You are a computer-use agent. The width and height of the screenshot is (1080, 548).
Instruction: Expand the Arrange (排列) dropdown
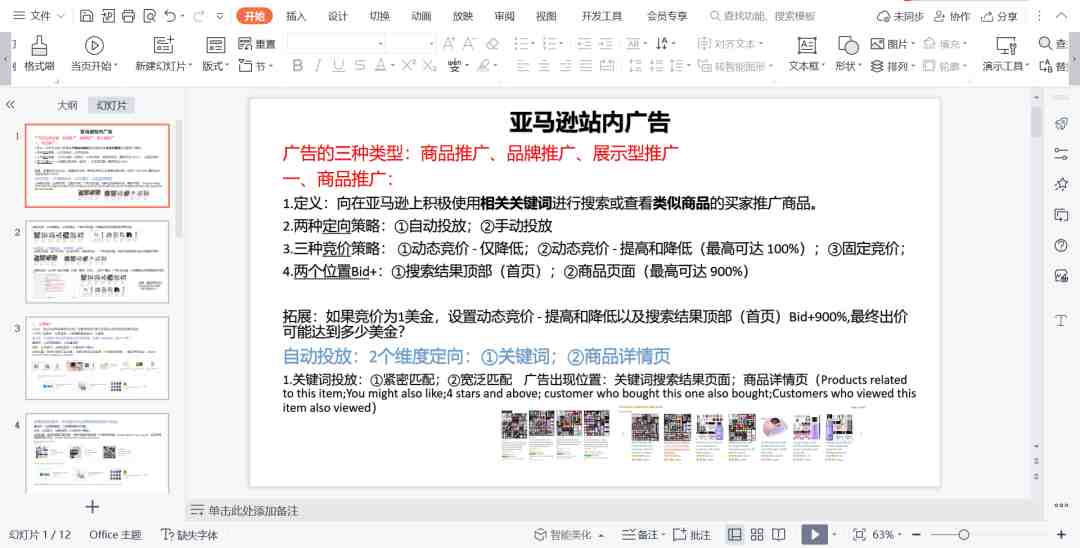(x=893, y=66)
